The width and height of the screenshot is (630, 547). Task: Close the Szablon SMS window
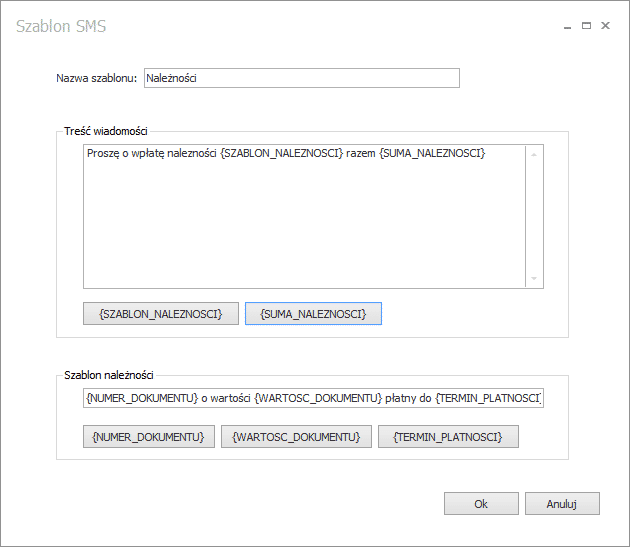point(605,26)
